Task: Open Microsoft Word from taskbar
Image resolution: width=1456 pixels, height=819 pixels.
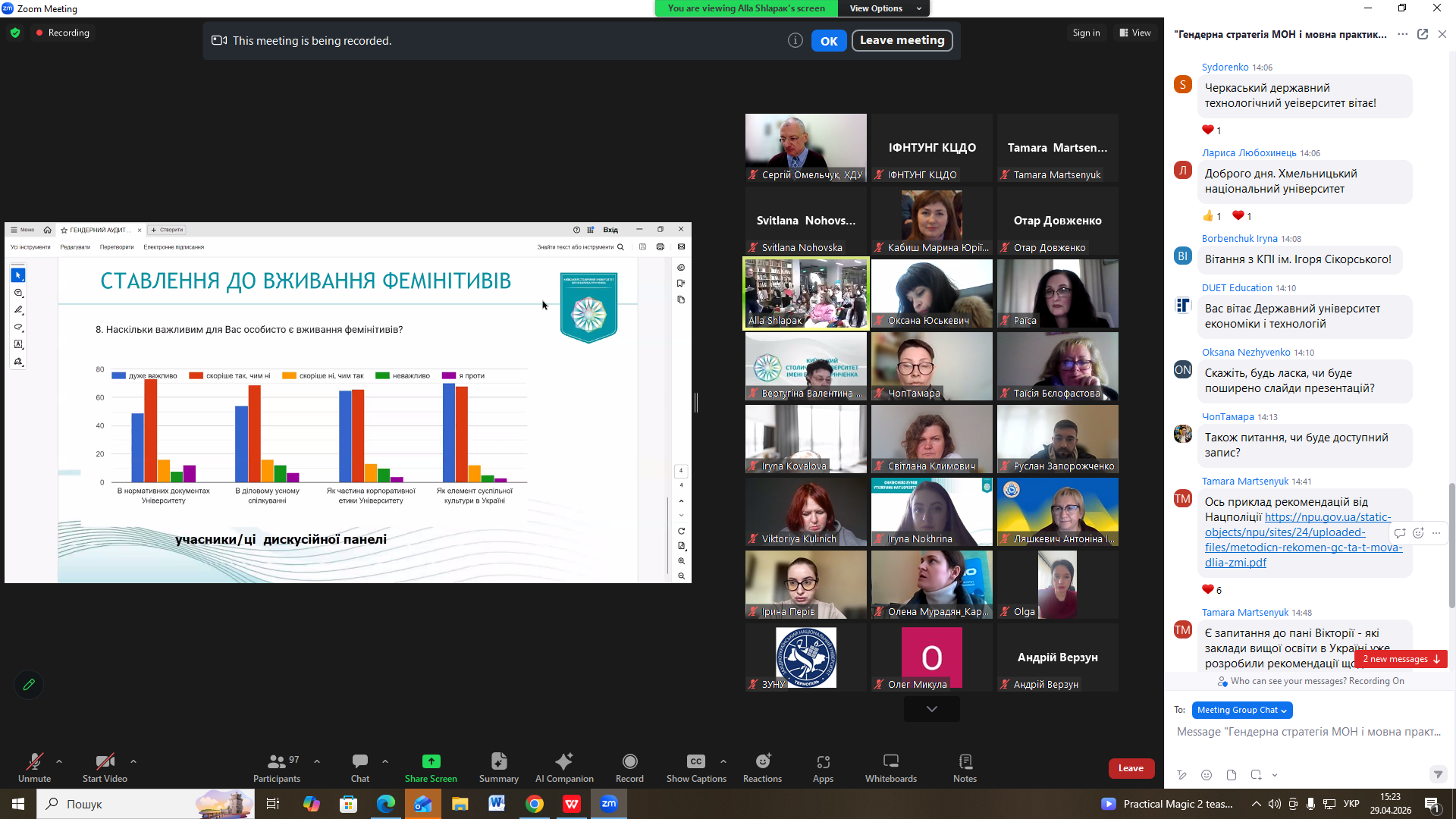Action: (497, 804)
